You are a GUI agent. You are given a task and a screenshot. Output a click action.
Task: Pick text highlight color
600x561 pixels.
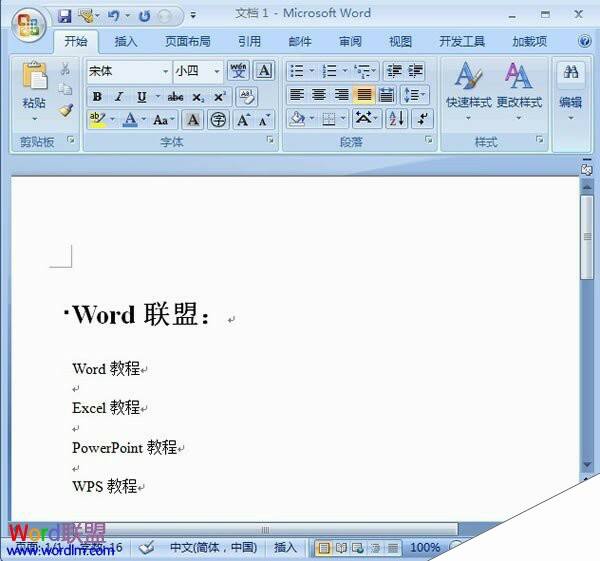pyautogui.click(x=97, y=120)
